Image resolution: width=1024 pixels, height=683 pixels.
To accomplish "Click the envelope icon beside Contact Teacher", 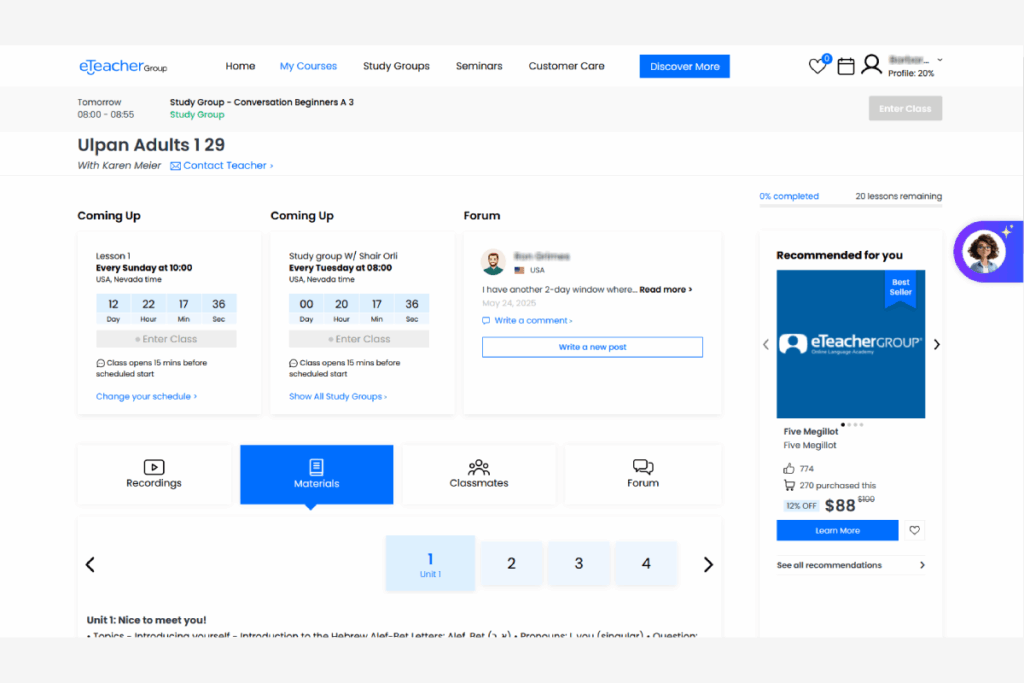I will [x=176, y=166].
